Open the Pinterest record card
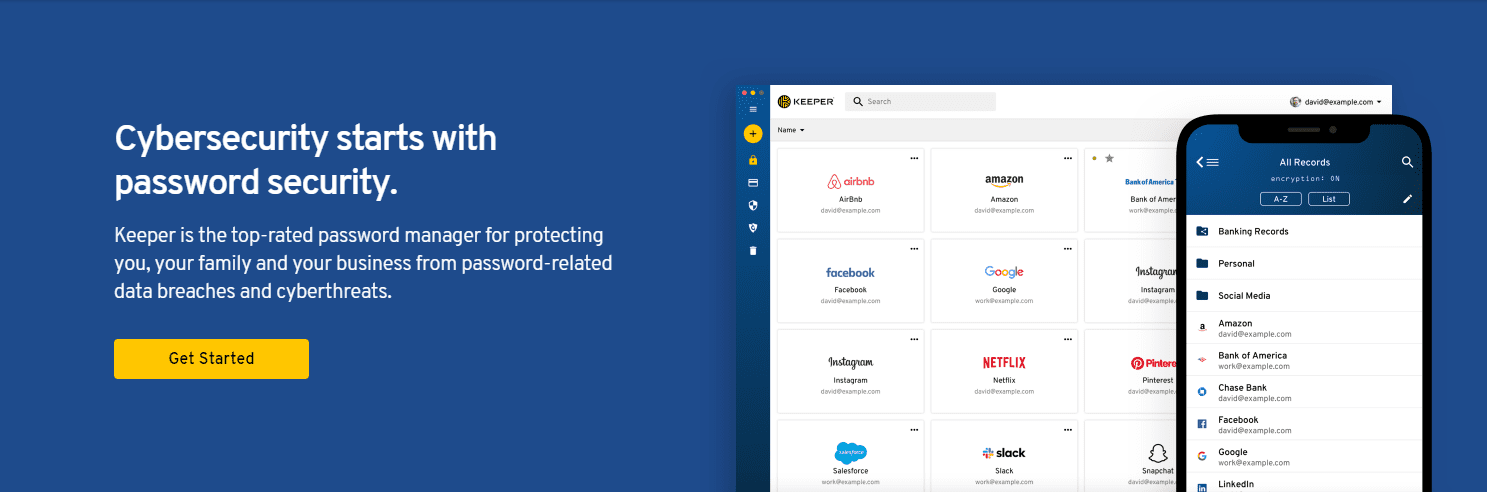This screenshot has width=1487, height=492. tap(1131, 371)
